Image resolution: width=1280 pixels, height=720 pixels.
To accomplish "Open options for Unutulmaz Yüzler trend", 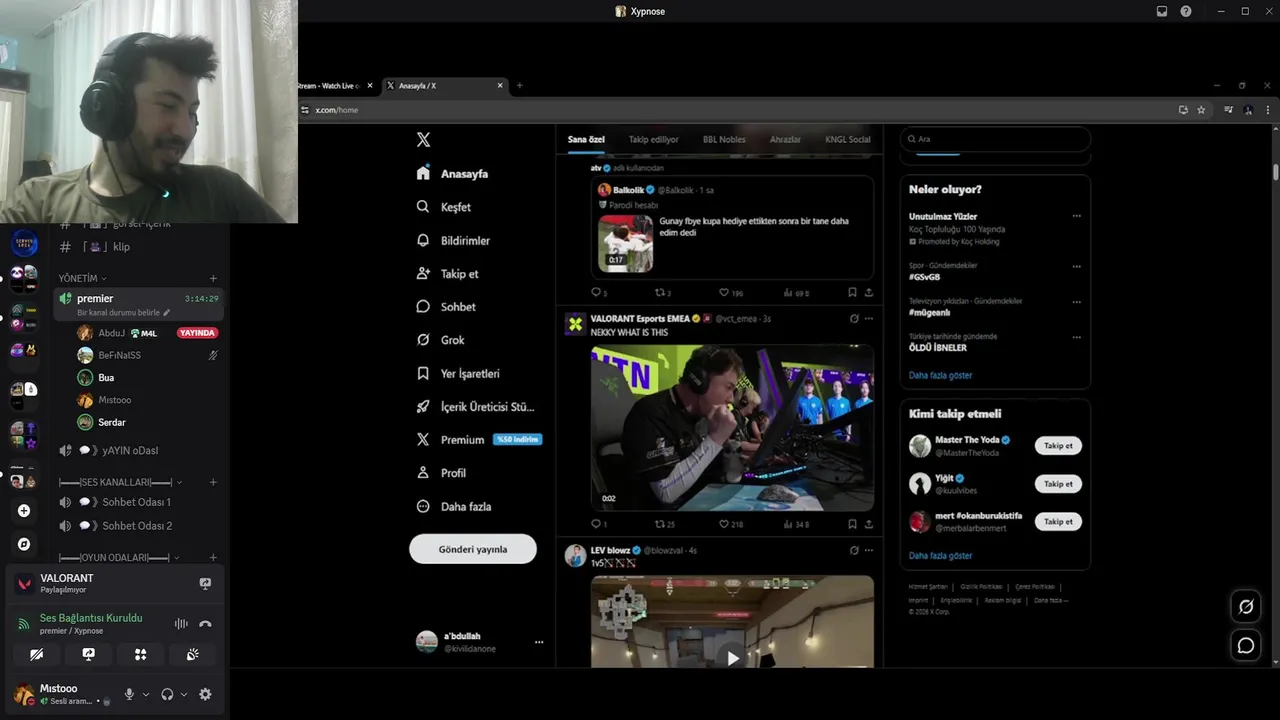I will (1077, 216).
